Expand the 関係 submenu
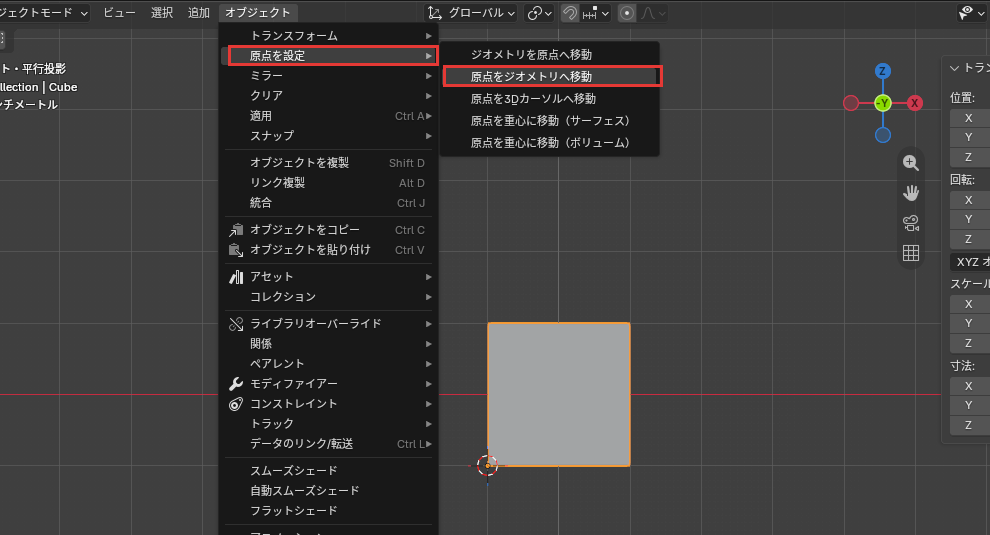This screenshot has width=990, height=535. click(330, 344)
